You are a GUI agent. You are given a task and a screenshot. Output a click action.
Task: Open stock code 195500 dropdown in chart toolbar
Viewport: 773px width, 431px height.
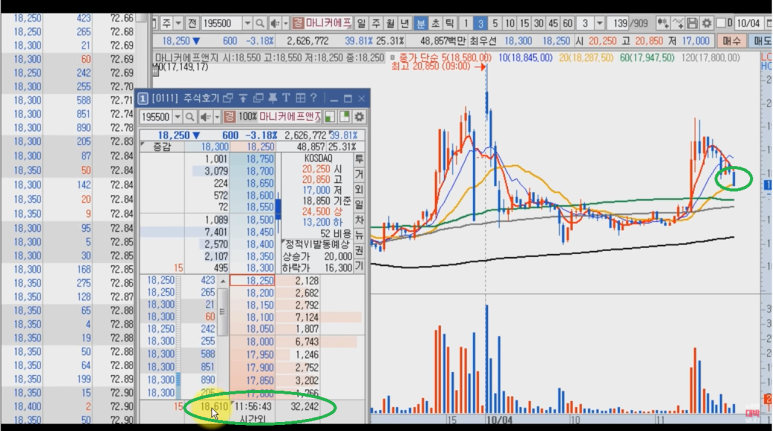[247, 23]
